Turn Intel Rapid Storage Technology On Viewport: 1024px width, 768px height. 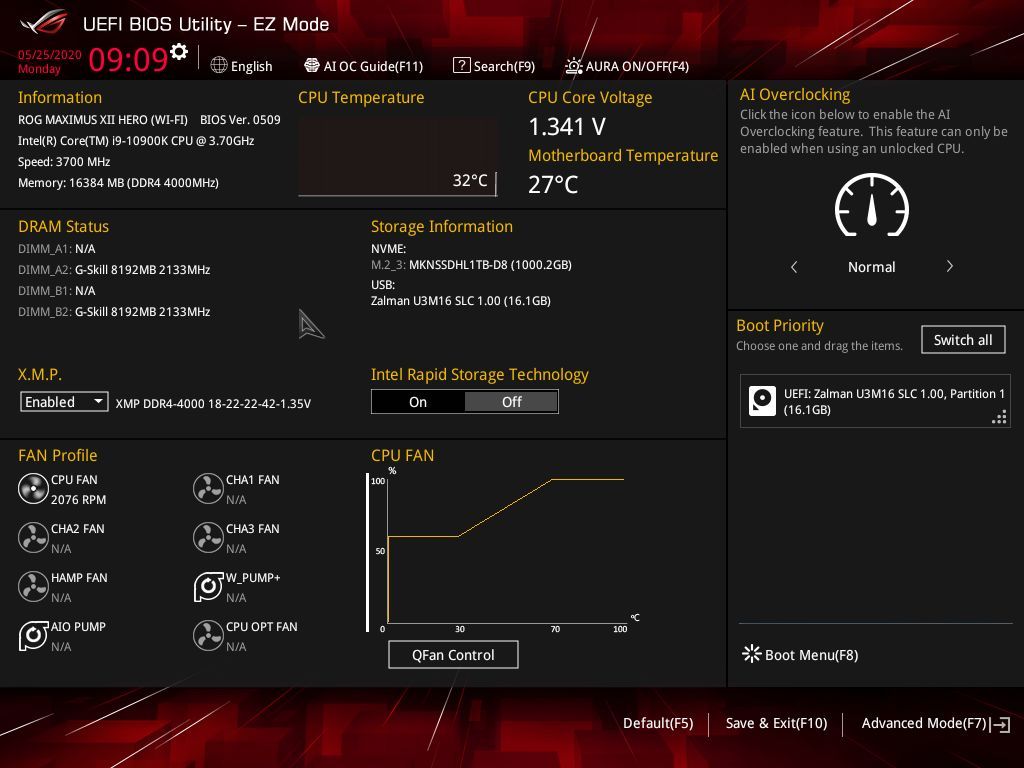(x=418, y=402)
